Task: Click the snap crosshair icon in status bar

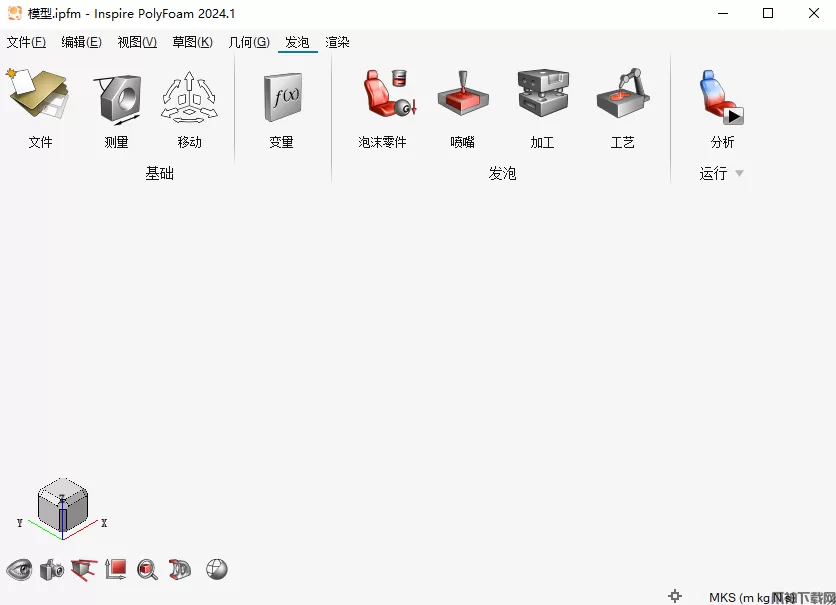Action: click(x=675, y=596)
